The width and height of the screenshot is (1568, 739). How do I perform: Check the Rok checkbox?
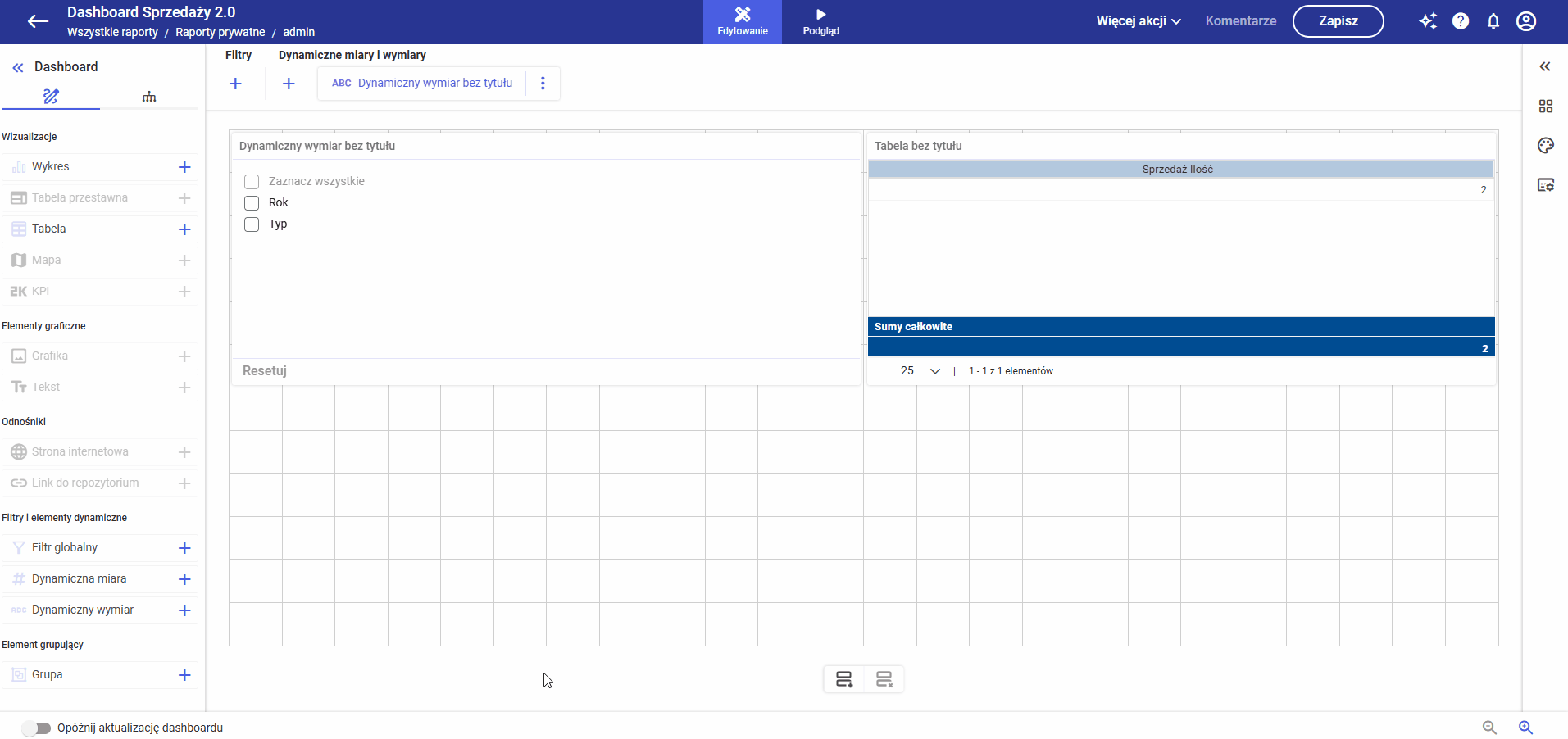(x=252, y=203)
